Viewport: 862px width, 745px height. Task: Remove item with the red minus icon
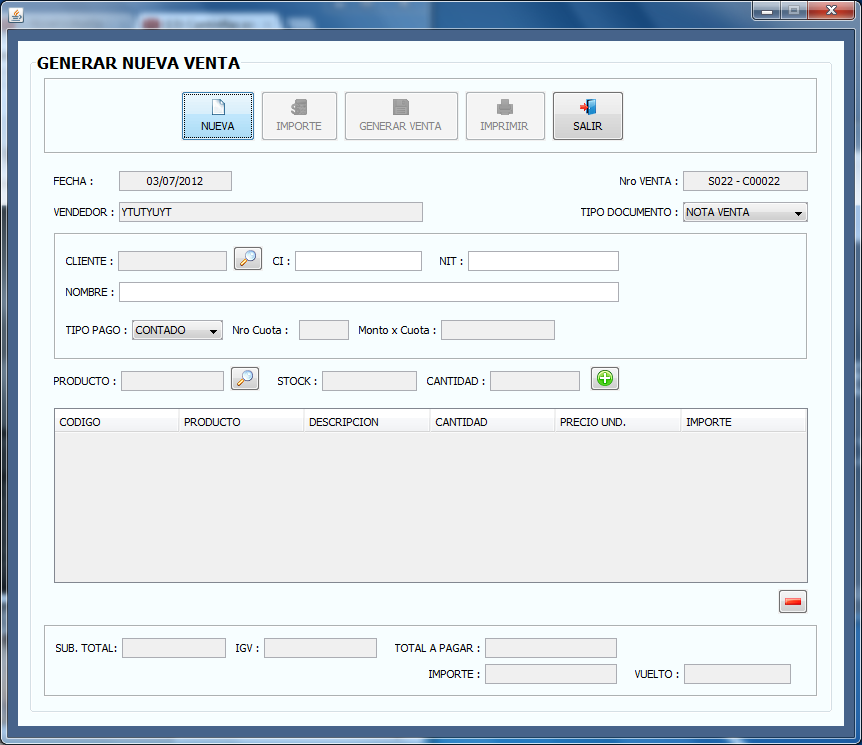(x=792, y=601)
